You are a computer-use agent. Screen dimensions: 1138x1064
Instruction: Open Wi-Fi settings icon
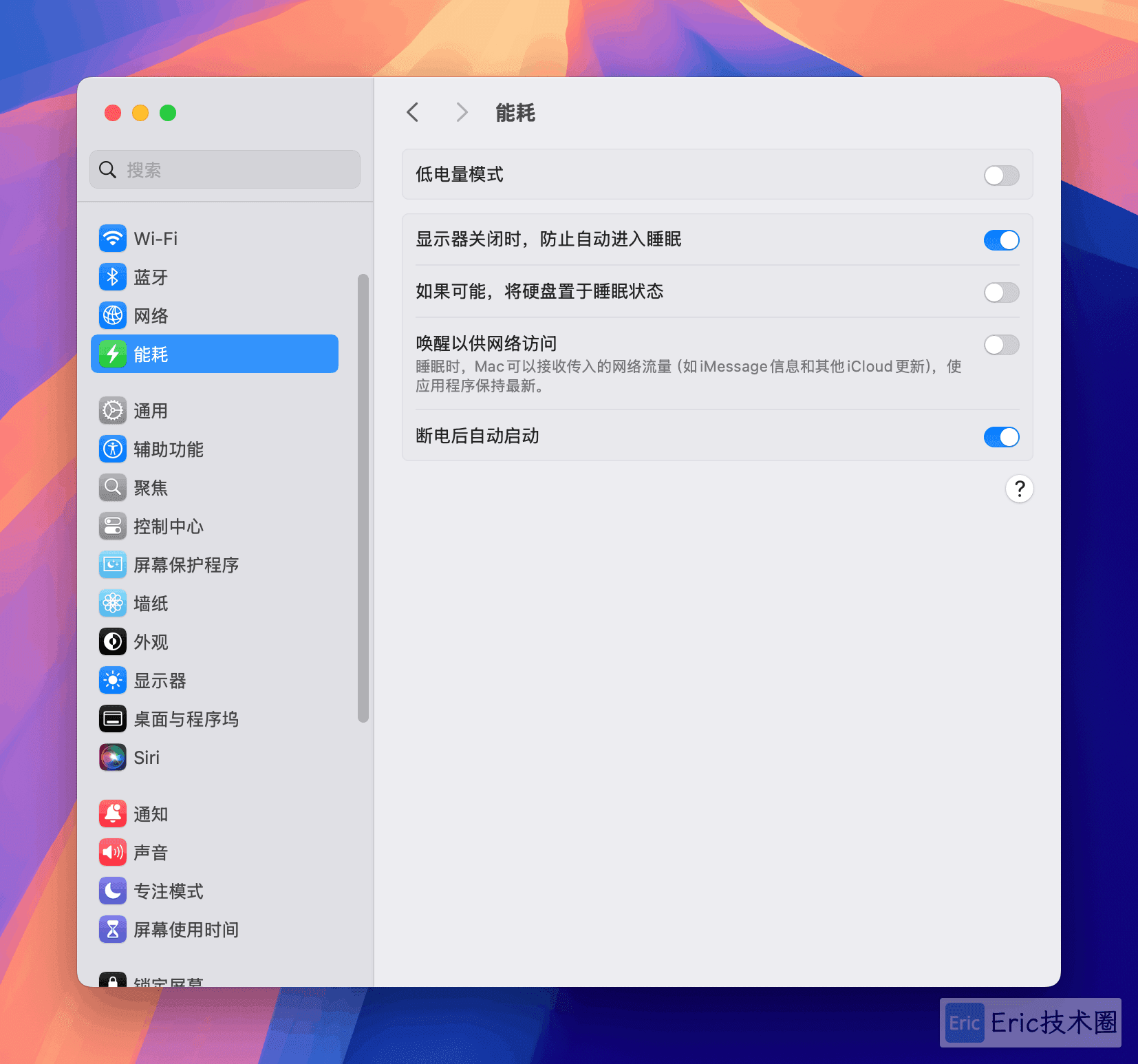(x=113, y=239)
